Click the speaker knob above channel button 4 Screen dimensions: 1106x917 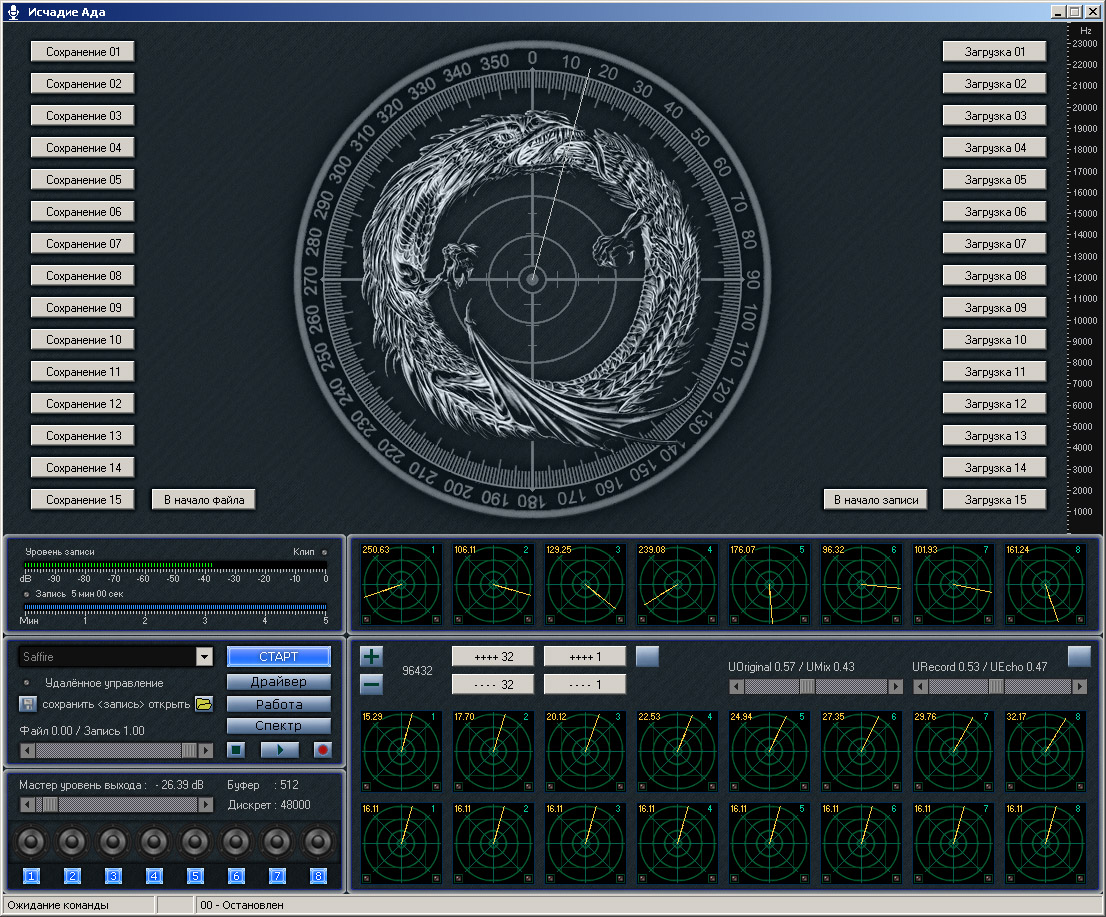point(154,841)
